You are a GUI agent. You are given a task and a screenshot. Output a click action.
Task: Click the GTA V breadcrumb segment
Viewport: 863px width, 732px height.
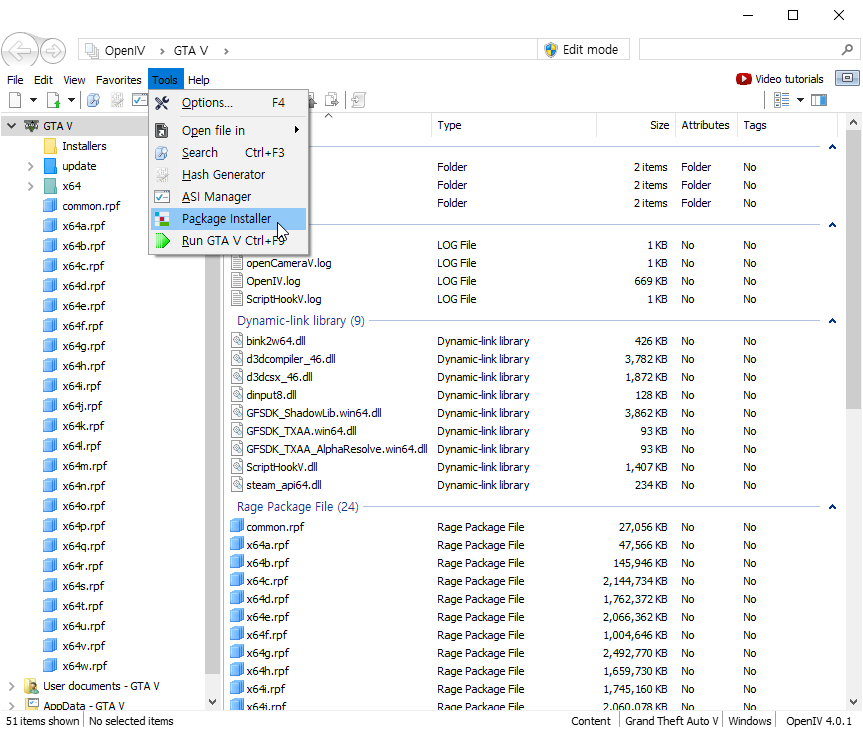click(x=190, y=51)
